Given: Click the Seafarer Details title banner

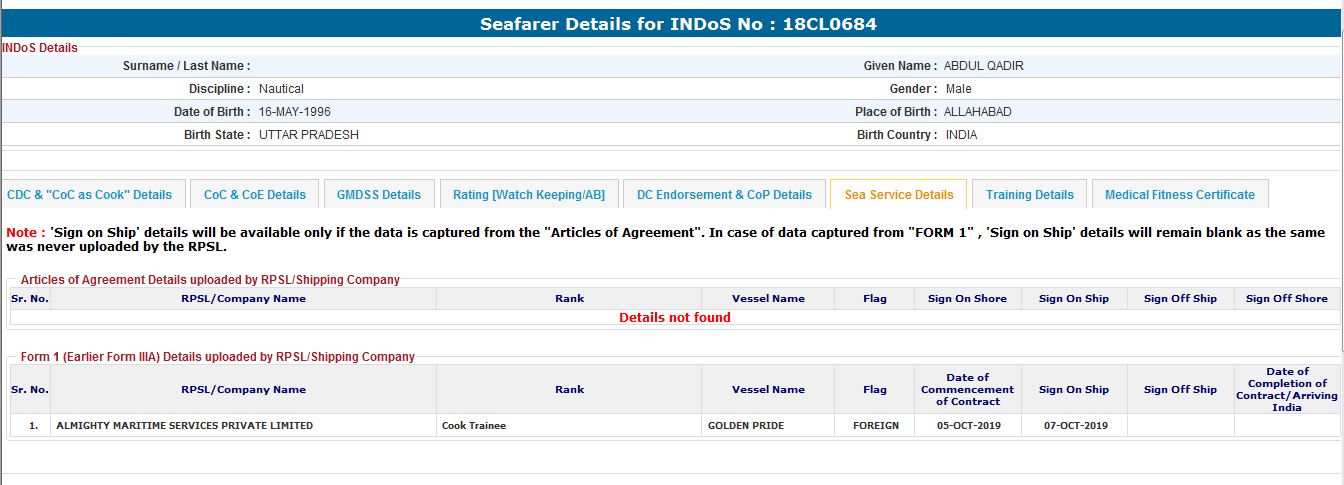Looking at the screenshot, I should pos(671,24).
